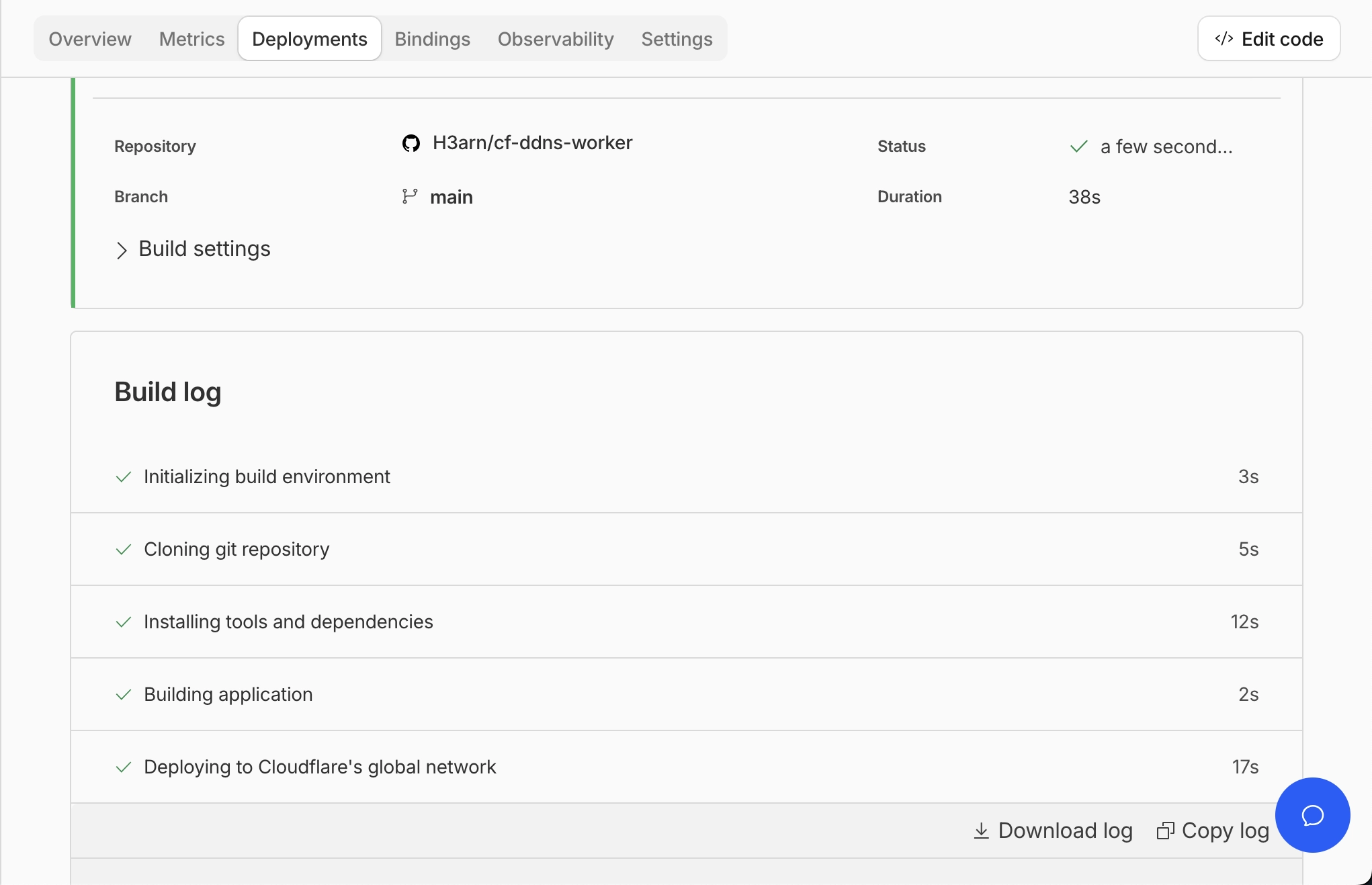Expand Deploying to Cloudflare's global network step
This screenshot has height=885, width=1372.
point(320,767)
